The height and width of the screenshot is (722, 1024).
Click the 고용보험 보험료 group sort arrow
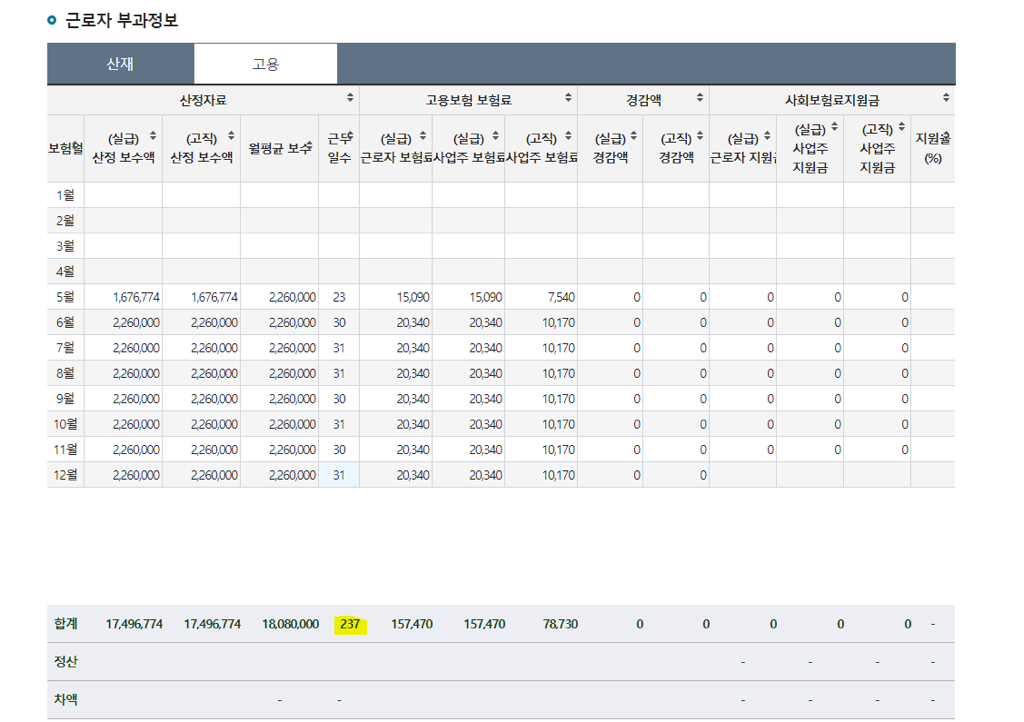[x=568, y=98]
